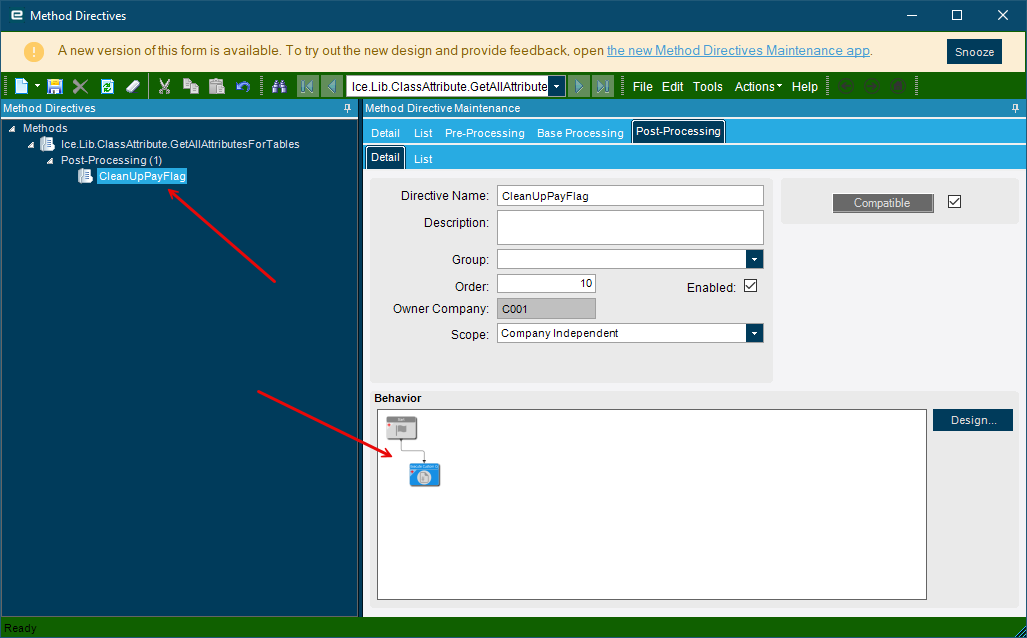Screen dimensions: 1027x638
Task: Select Ice.Lib.ClassAttribute.GetAllAttributesForTables tree item
Action: click(x=180, y=144)
